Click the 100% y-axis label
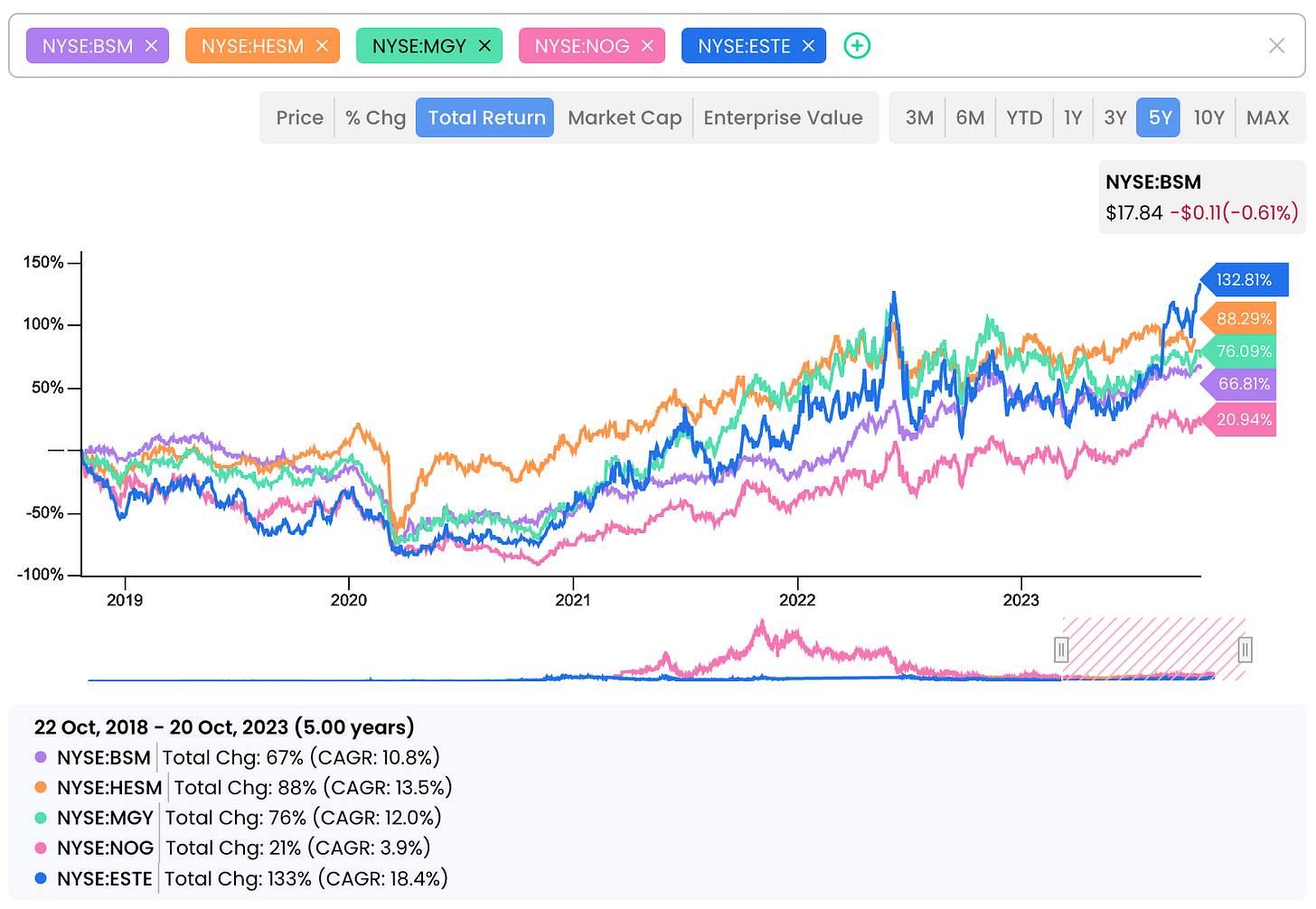 [43, 324]
